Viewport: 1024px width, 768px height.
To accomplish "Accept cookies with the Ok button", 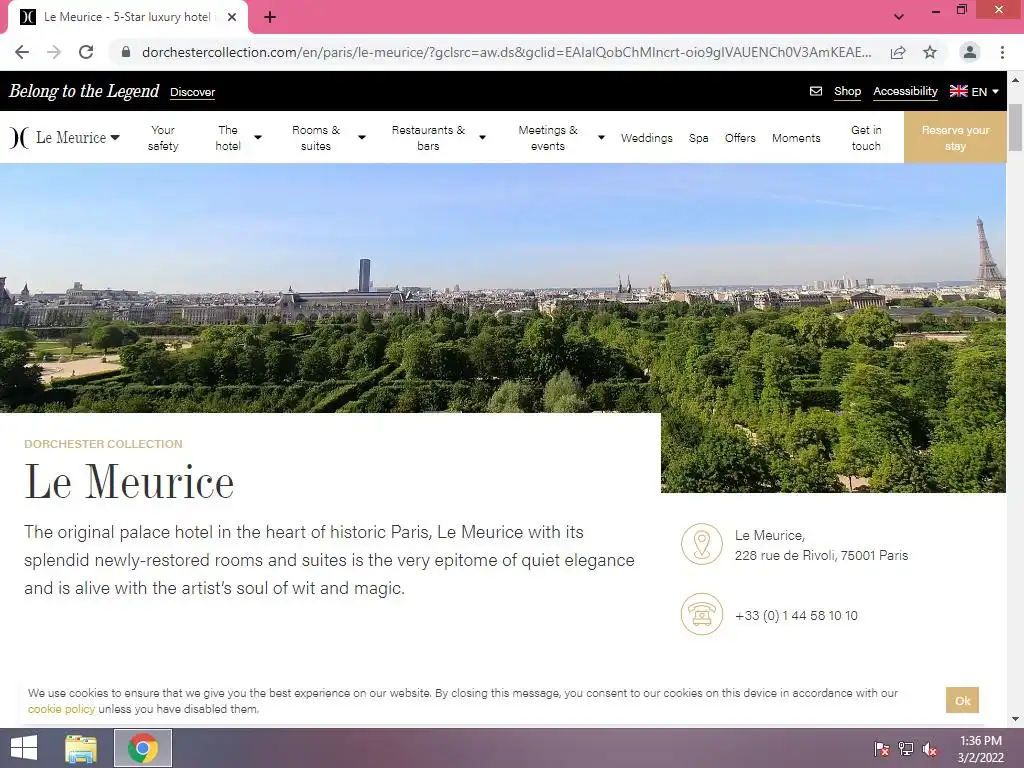I will tap(963, 701).
